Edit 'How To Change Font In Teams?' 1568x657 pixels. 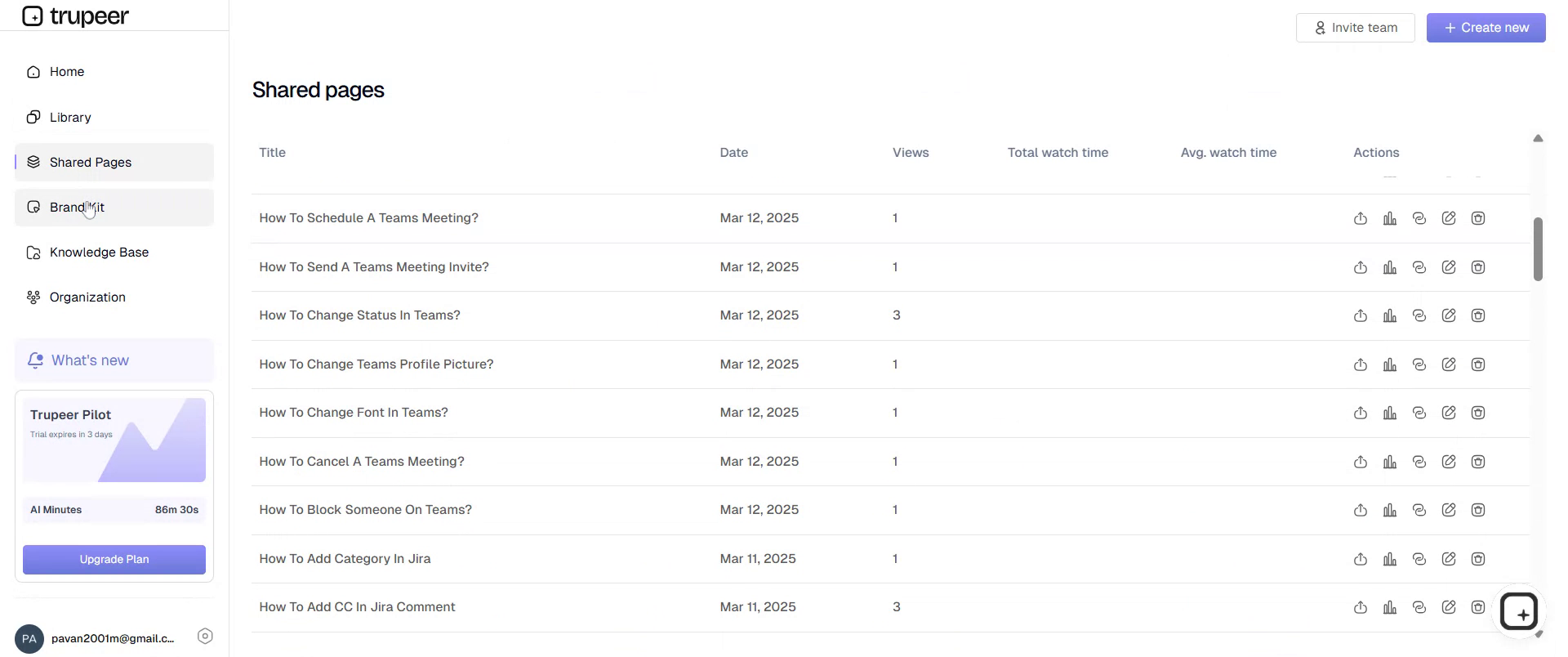pos(1449,413)
